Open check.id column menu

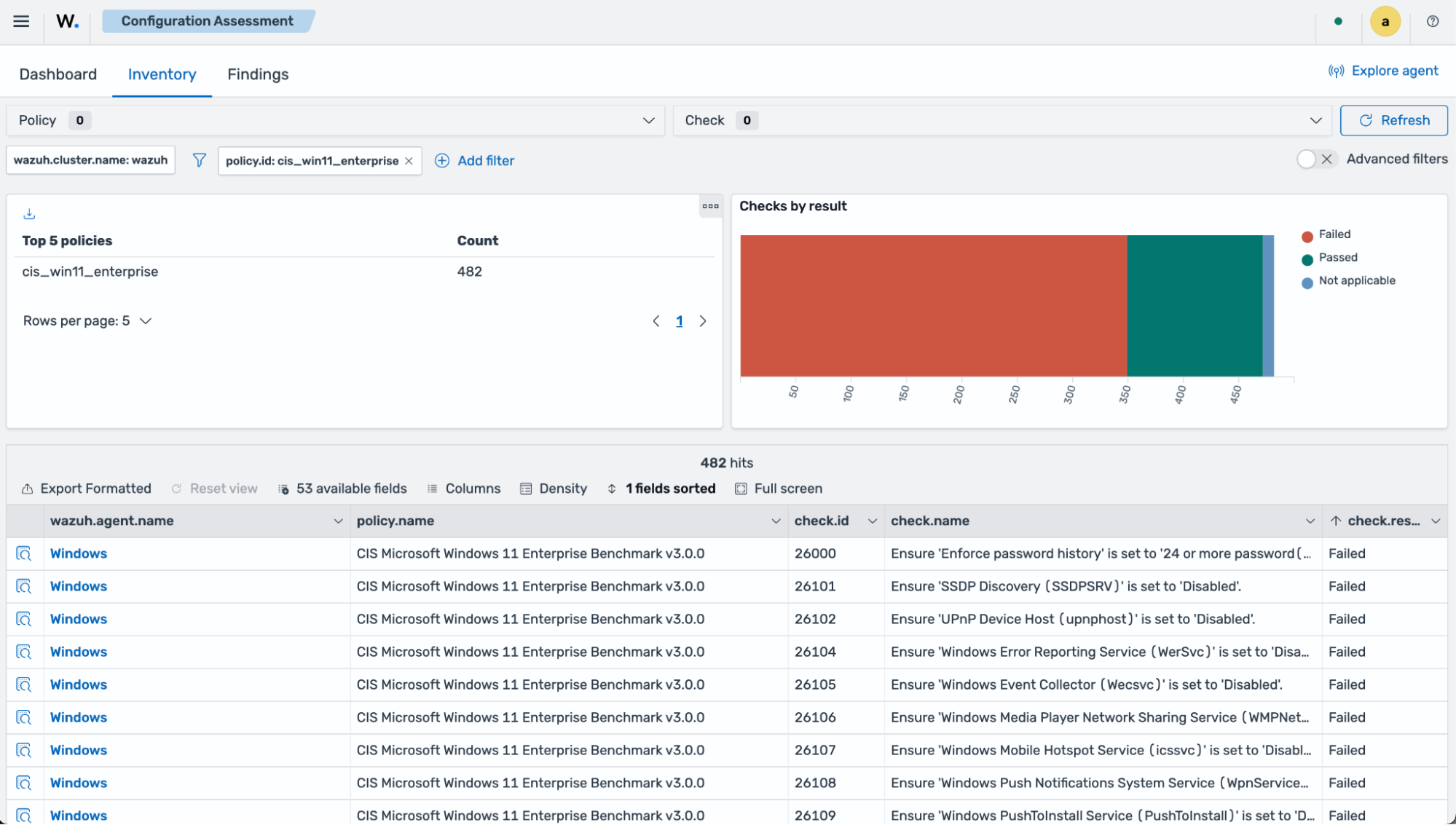(872, 521)
